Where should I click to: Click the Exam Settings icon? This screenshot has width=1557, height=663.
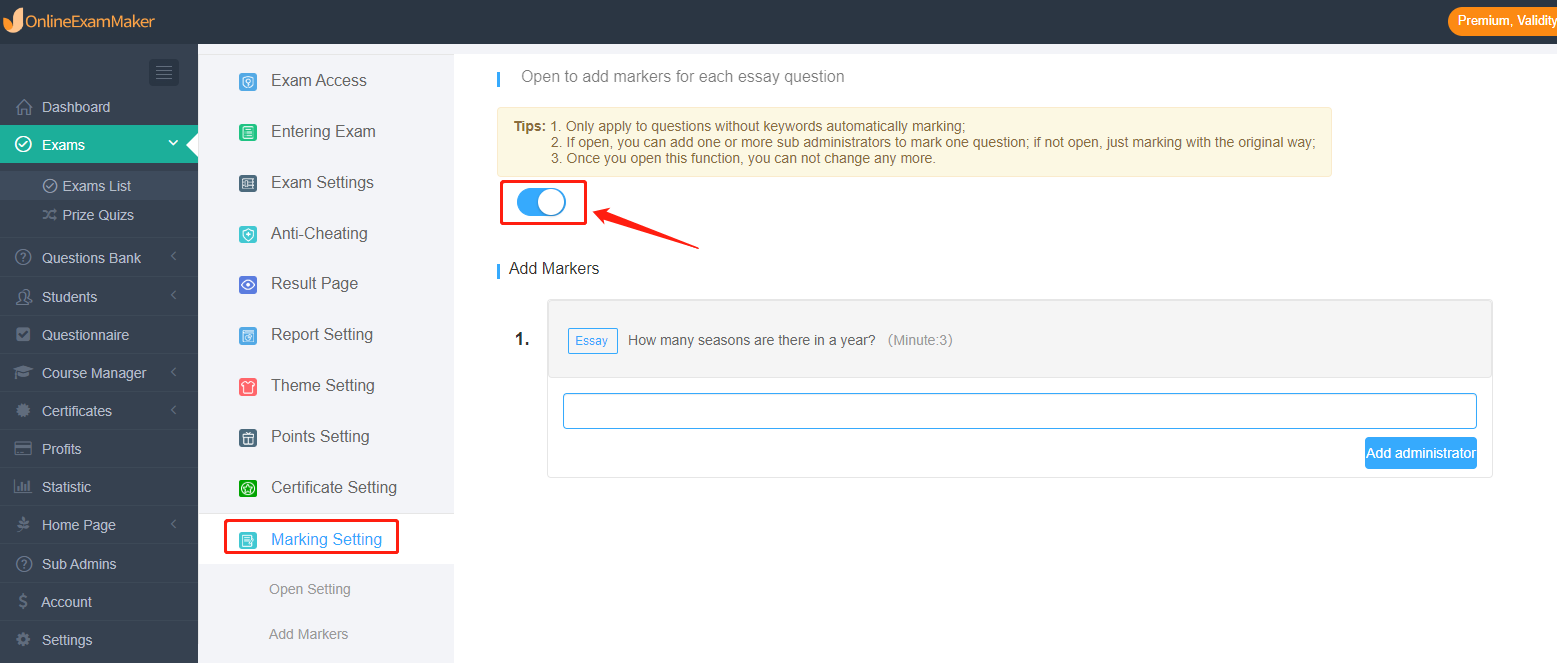(x=248, y=183)
